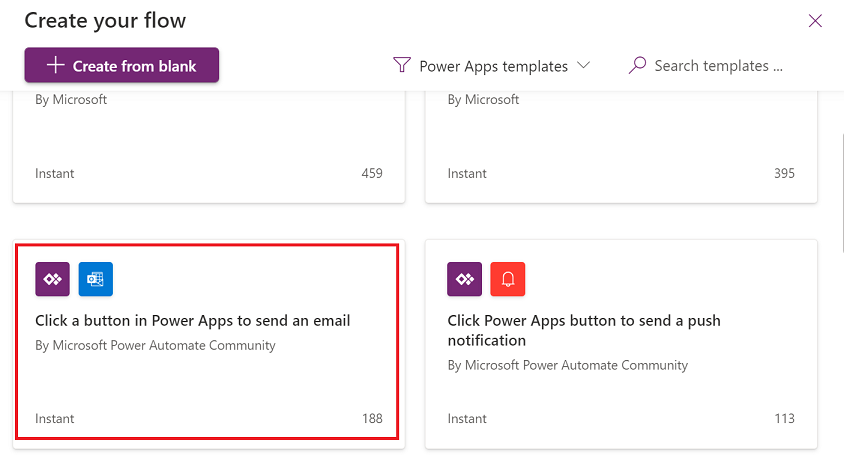
Task: Click the vertical scrollbar of template list
Action: (841, 193)
